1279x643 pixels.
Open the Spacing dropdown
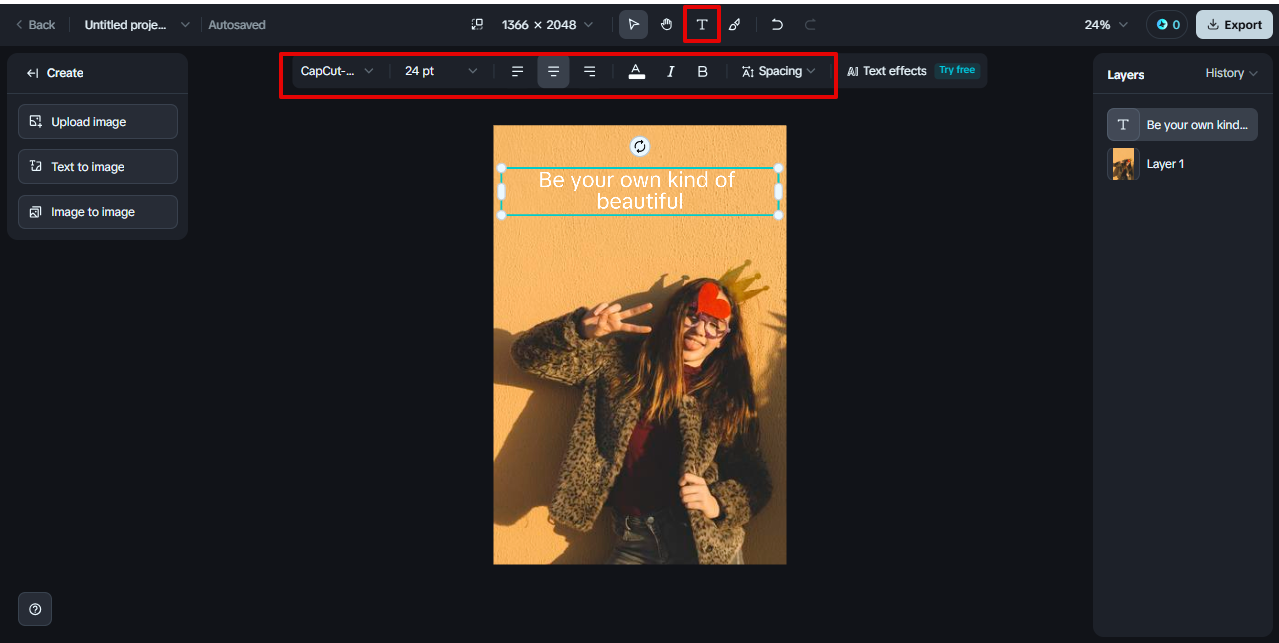coord(779,71)
